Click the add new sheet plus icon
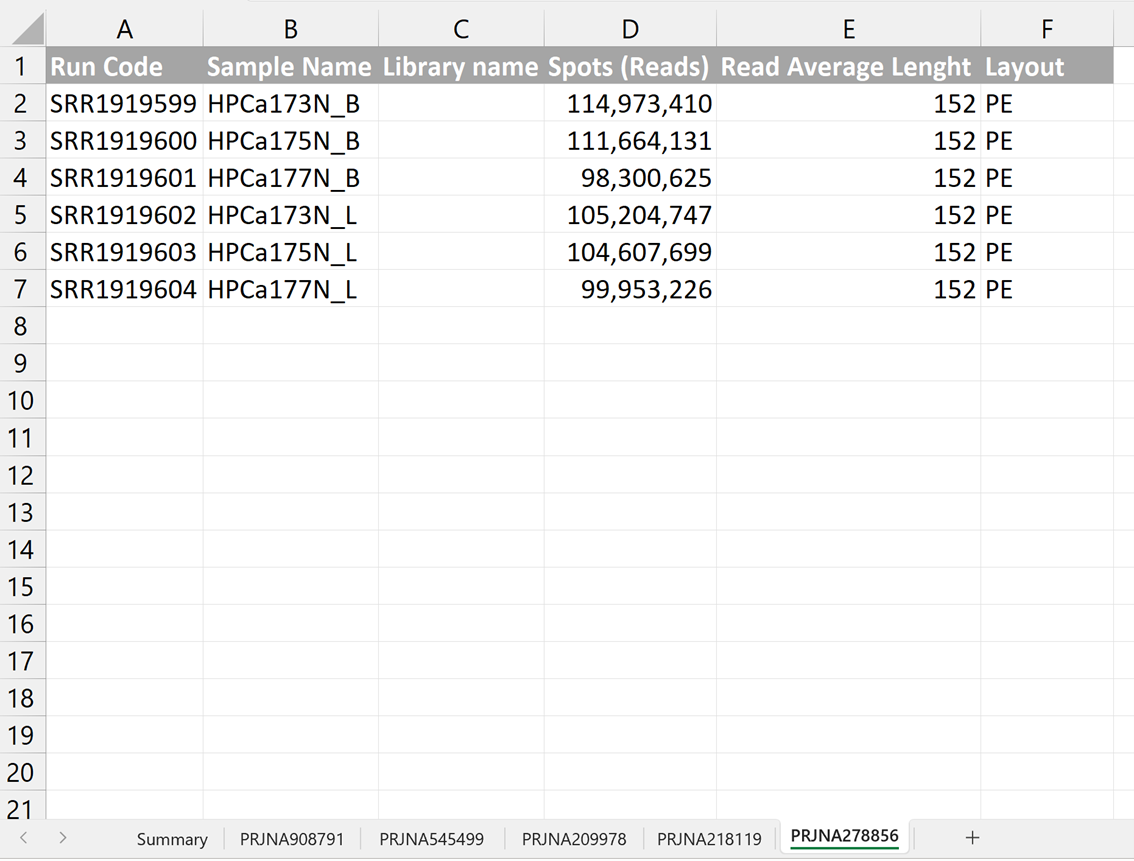1134x861 pixels. pos(972,838)
